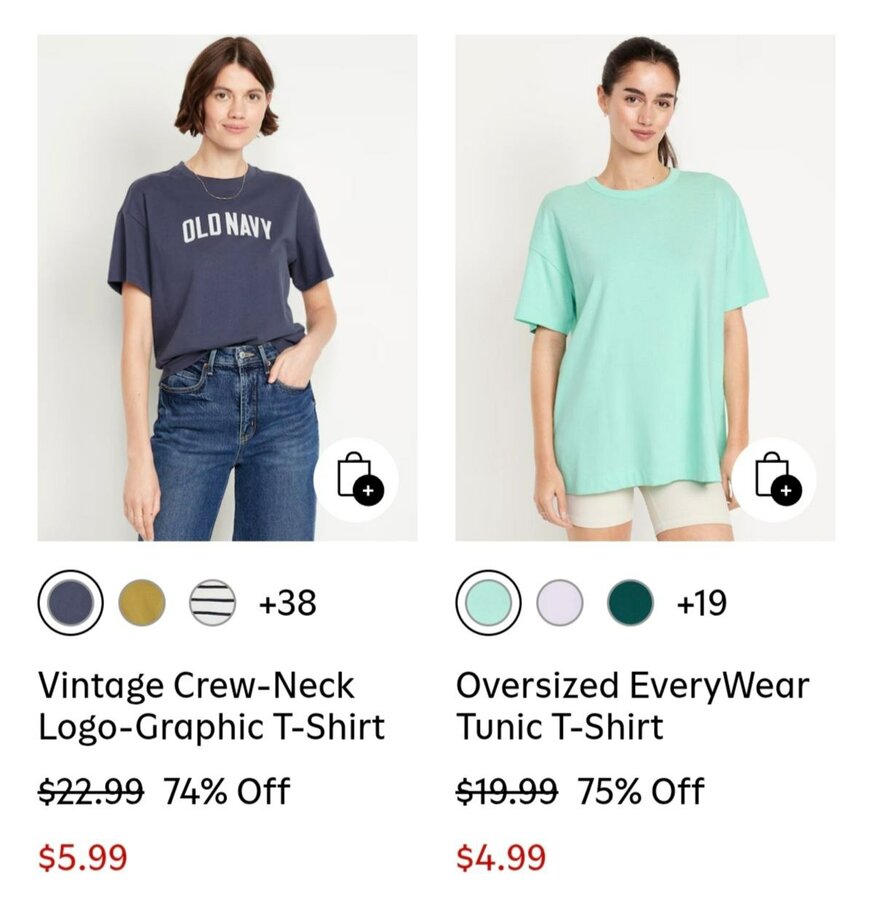Tap the 74% Off discount label
873x900 pixels.
point(227,792)
